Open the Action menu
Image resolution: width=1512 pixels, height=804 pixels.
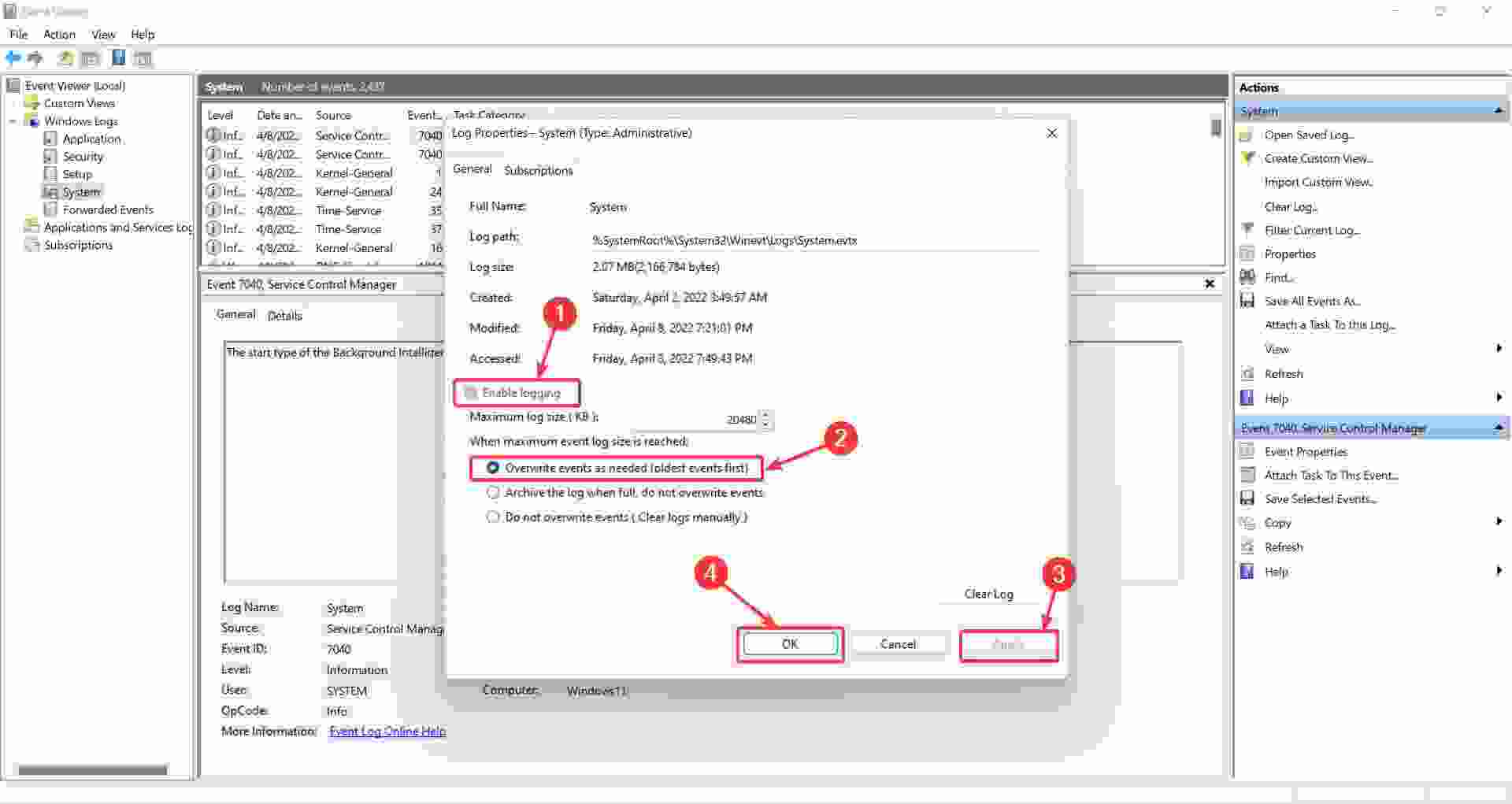59,34
